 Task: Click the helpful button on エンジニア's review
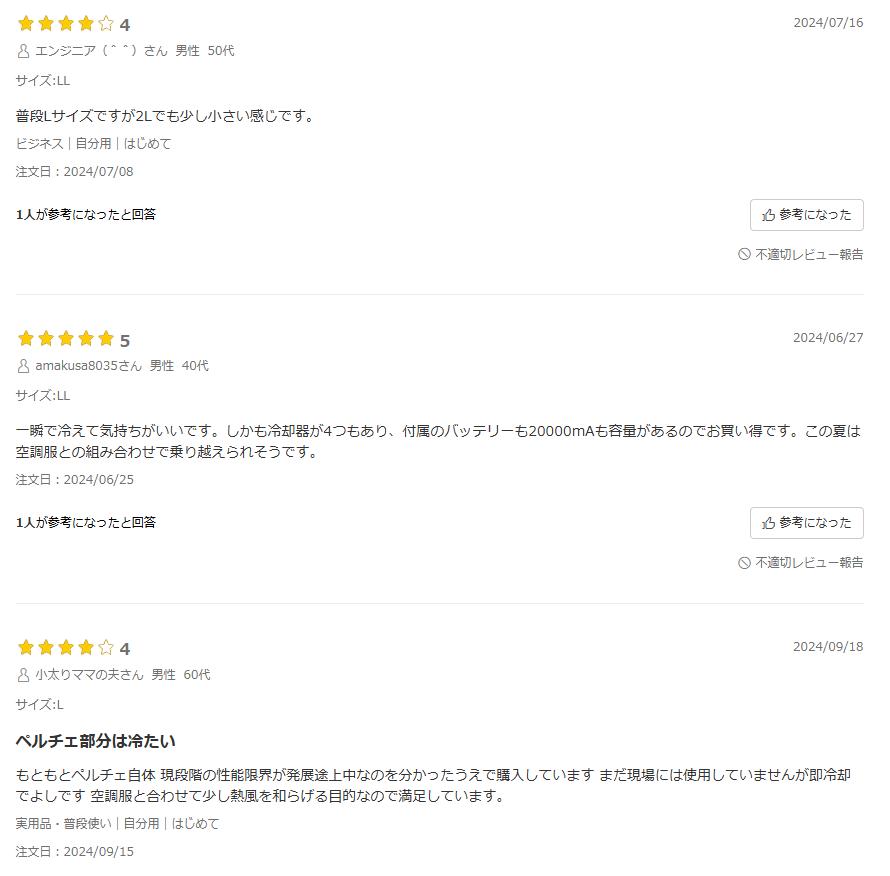806,215
